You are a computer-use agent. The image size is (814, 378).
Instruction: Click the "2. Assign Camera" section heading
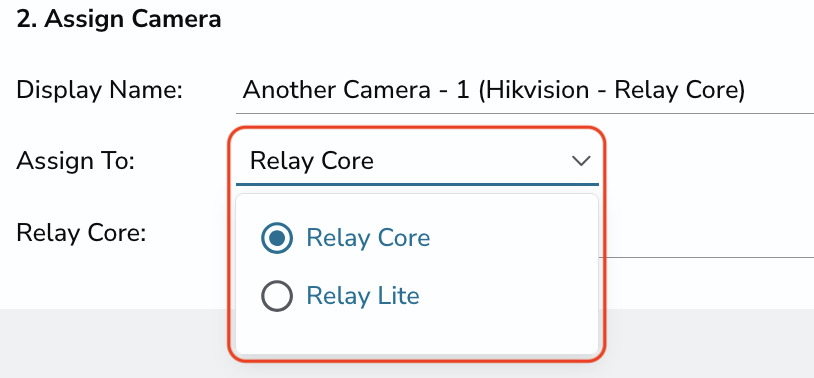119,19
